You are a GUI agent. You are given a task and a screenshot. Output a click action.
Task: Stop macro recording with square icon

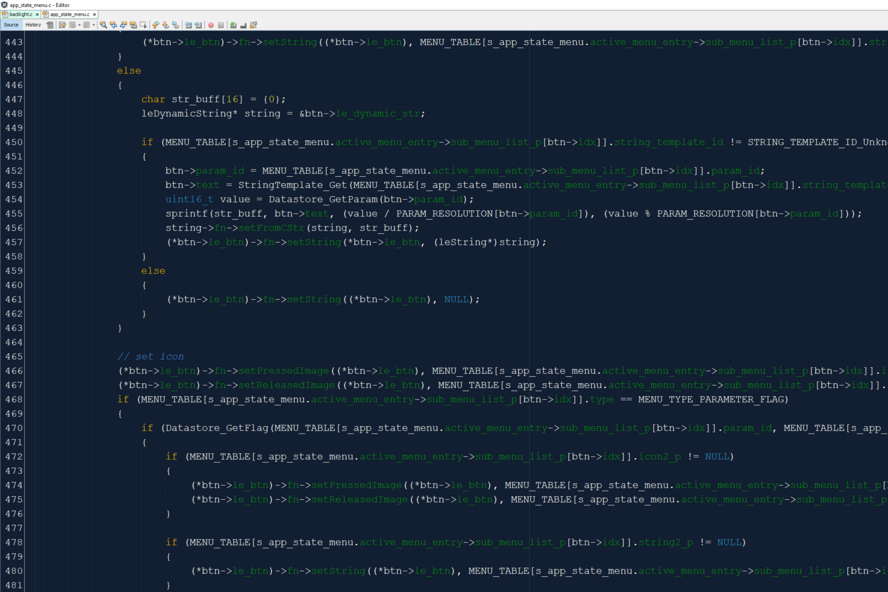pyautogui.click(x=221, y=25)
